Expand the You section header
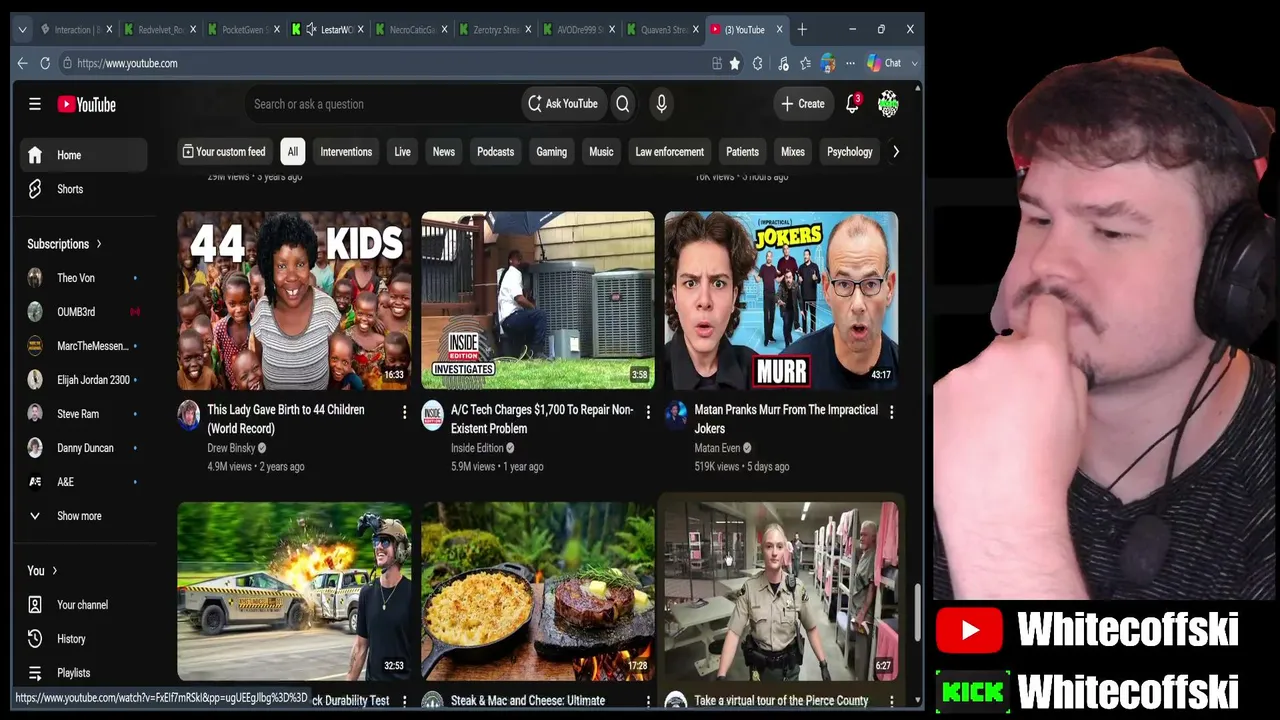The image size is (1280, 720). 42,571
